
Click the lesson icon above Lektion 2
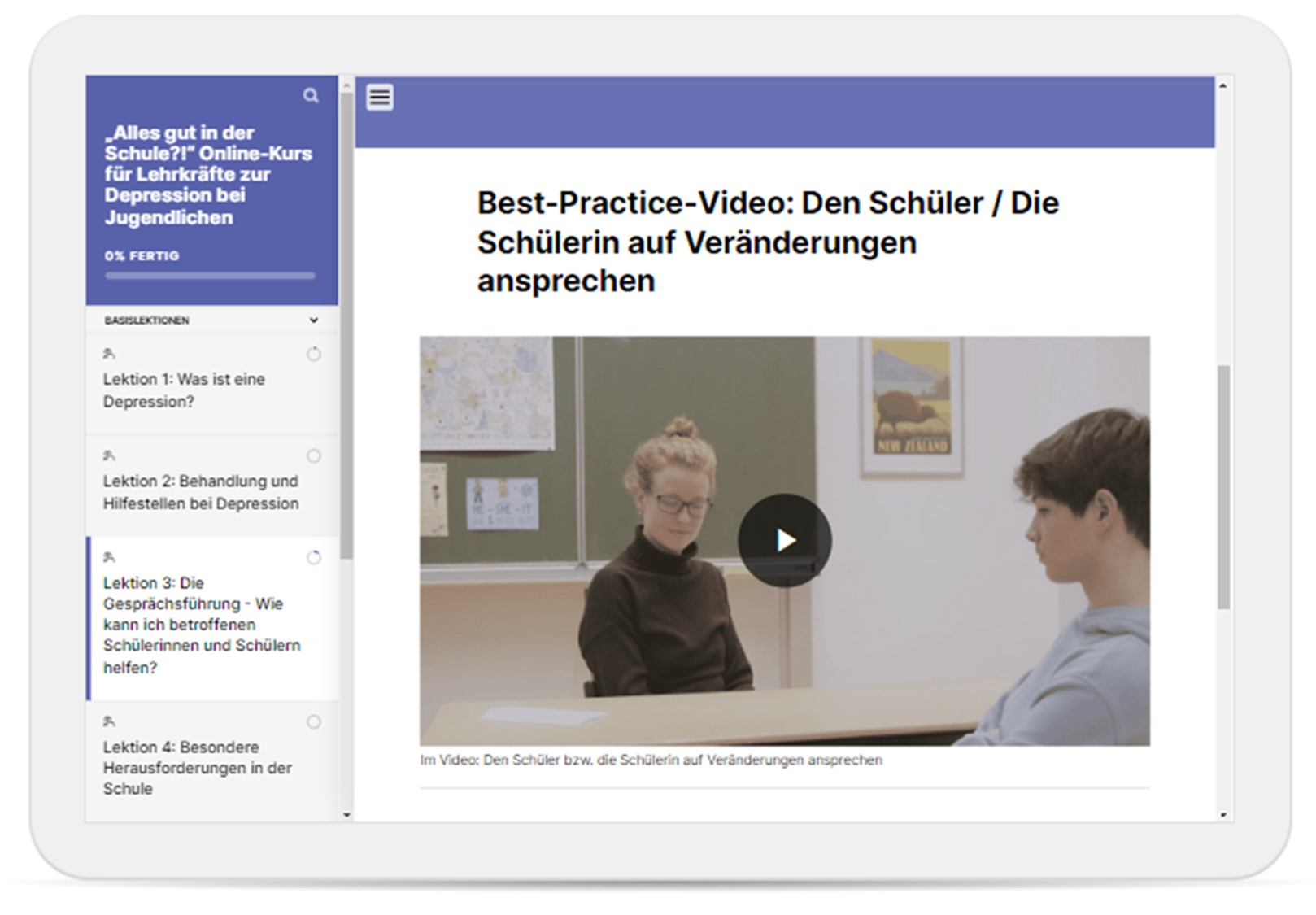(x=109, y=455)
